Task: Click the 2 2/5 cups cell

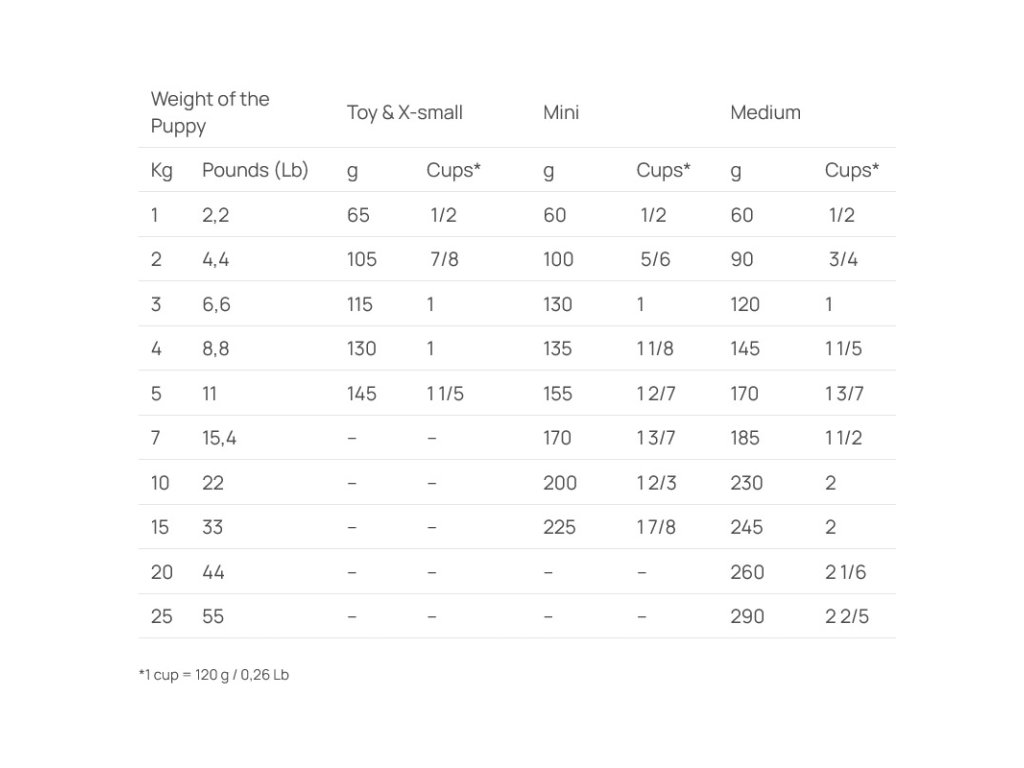Action: 846,616
